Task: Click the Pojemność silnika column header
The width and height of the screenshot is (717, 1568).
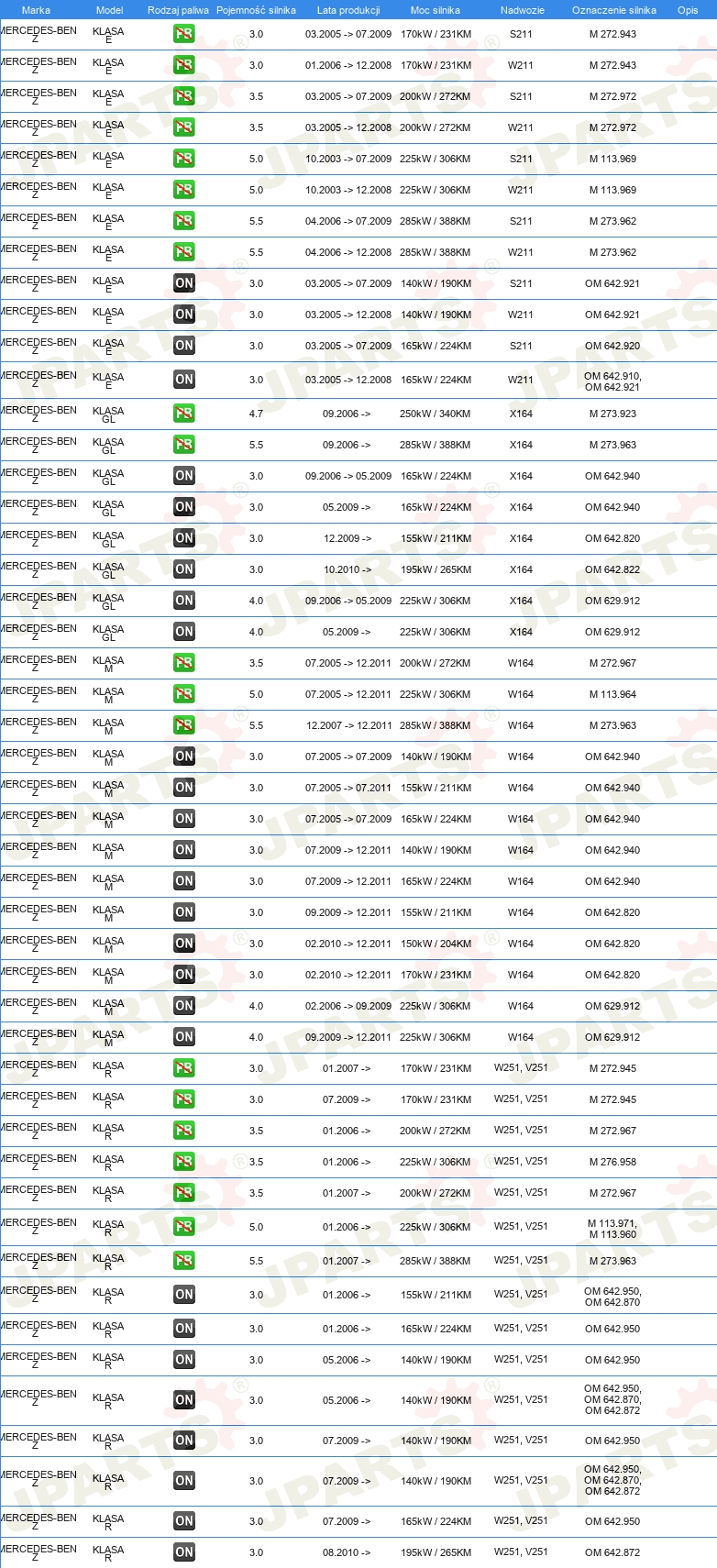Action: 256,10
